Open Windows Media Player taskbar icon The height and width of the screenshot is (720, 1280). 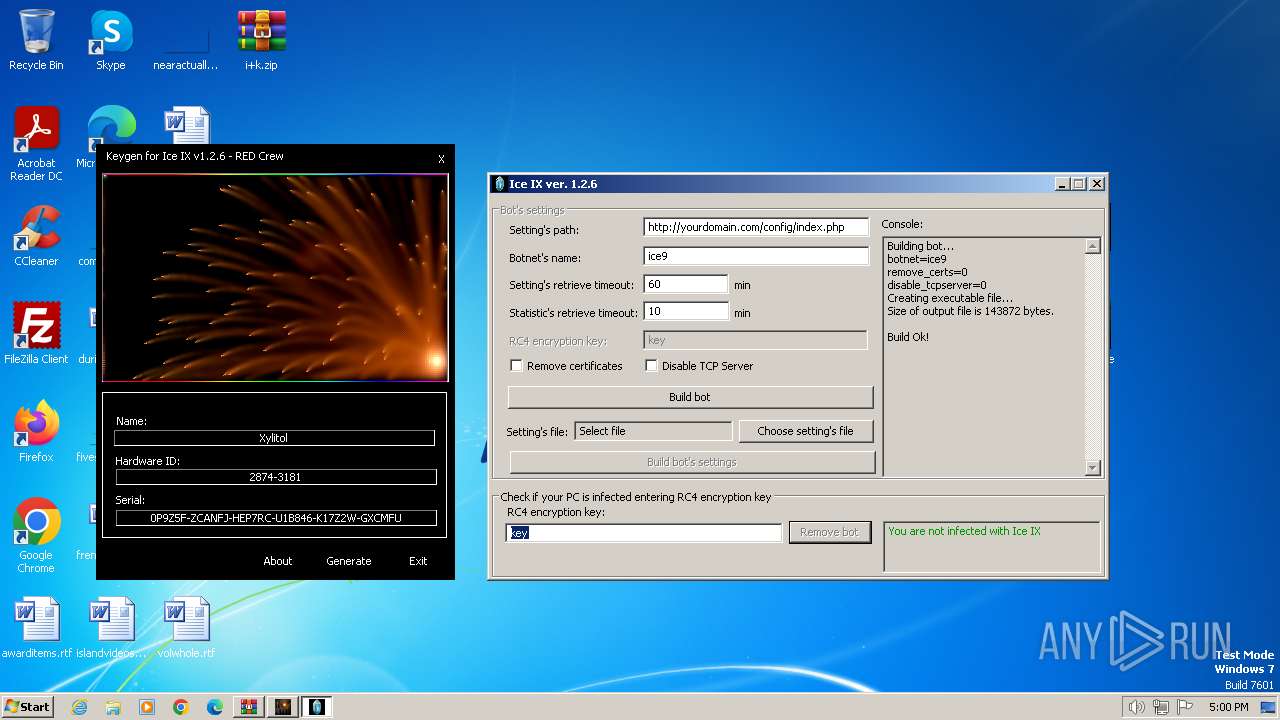click(x=147, y=707)
